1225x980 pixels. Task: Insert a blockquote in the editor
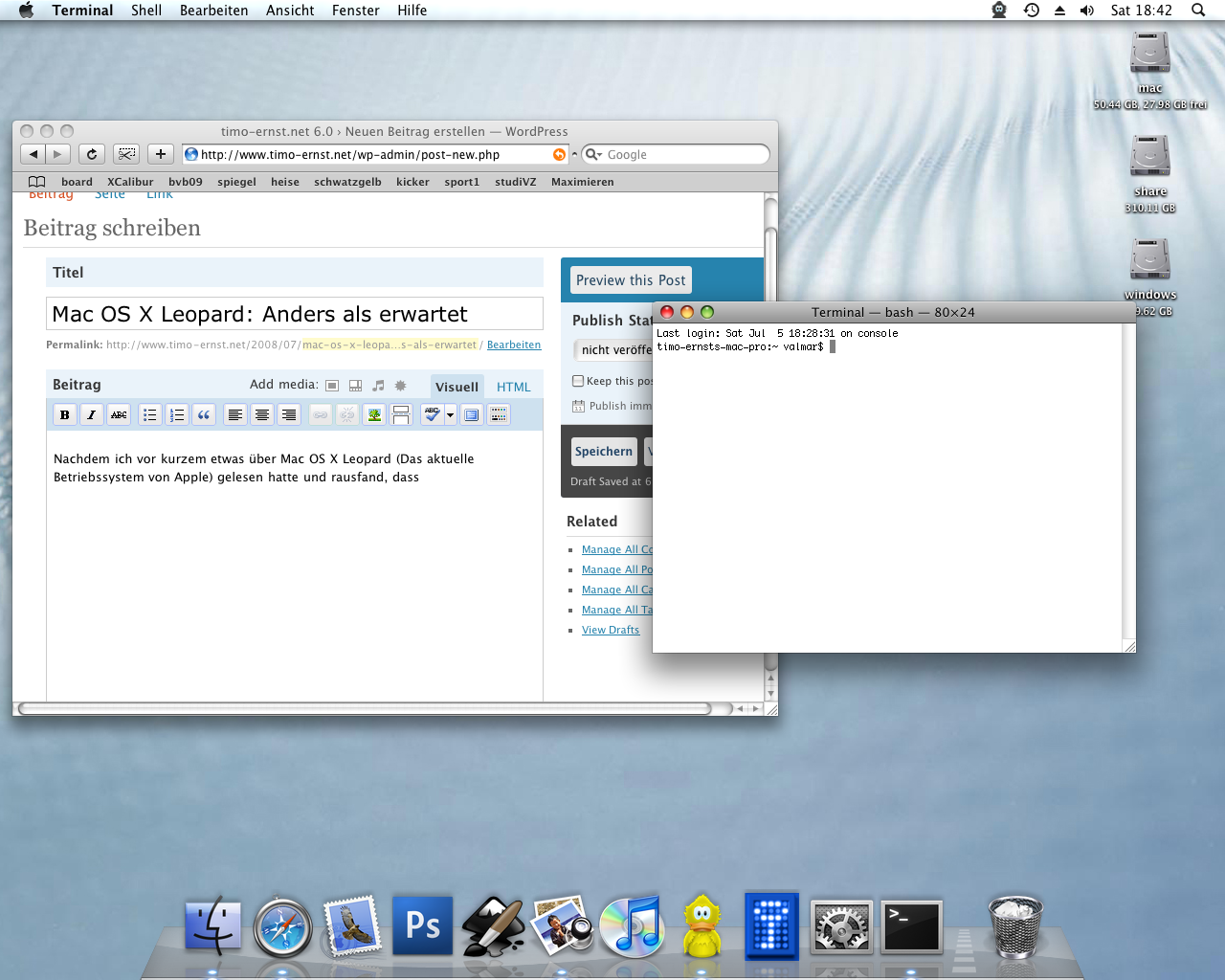tap(204, 414)
